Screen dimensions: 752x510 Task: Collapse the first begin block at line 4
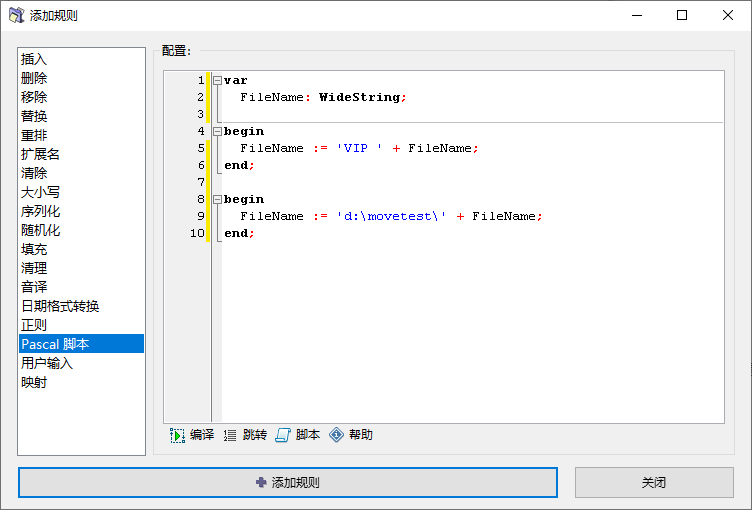pos(217,131)
